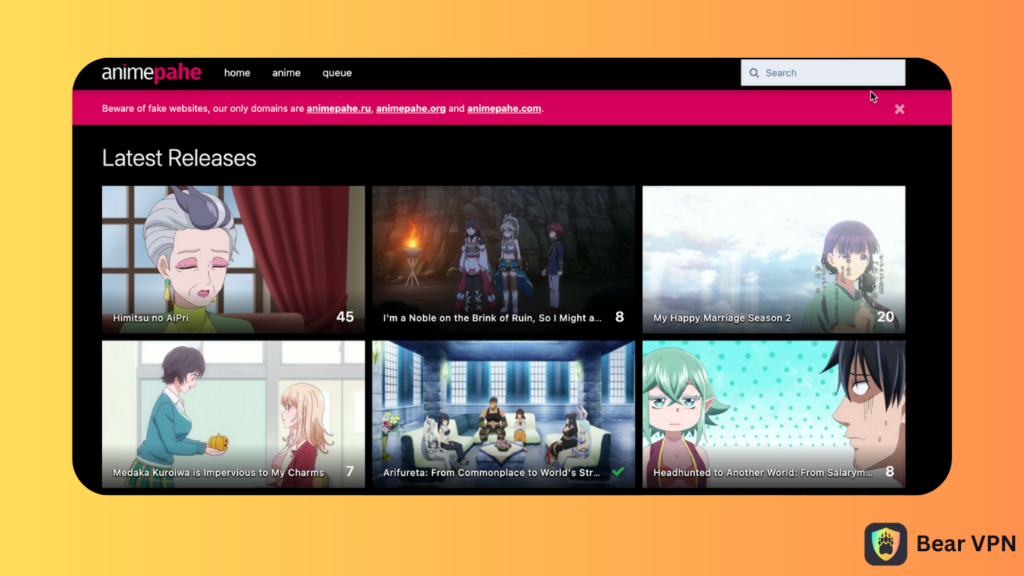The height and width of the screenshot is (576, 1024).
Task: Click Medaka Kuroiwa is Impervious title text
Action: click(218, 473)
